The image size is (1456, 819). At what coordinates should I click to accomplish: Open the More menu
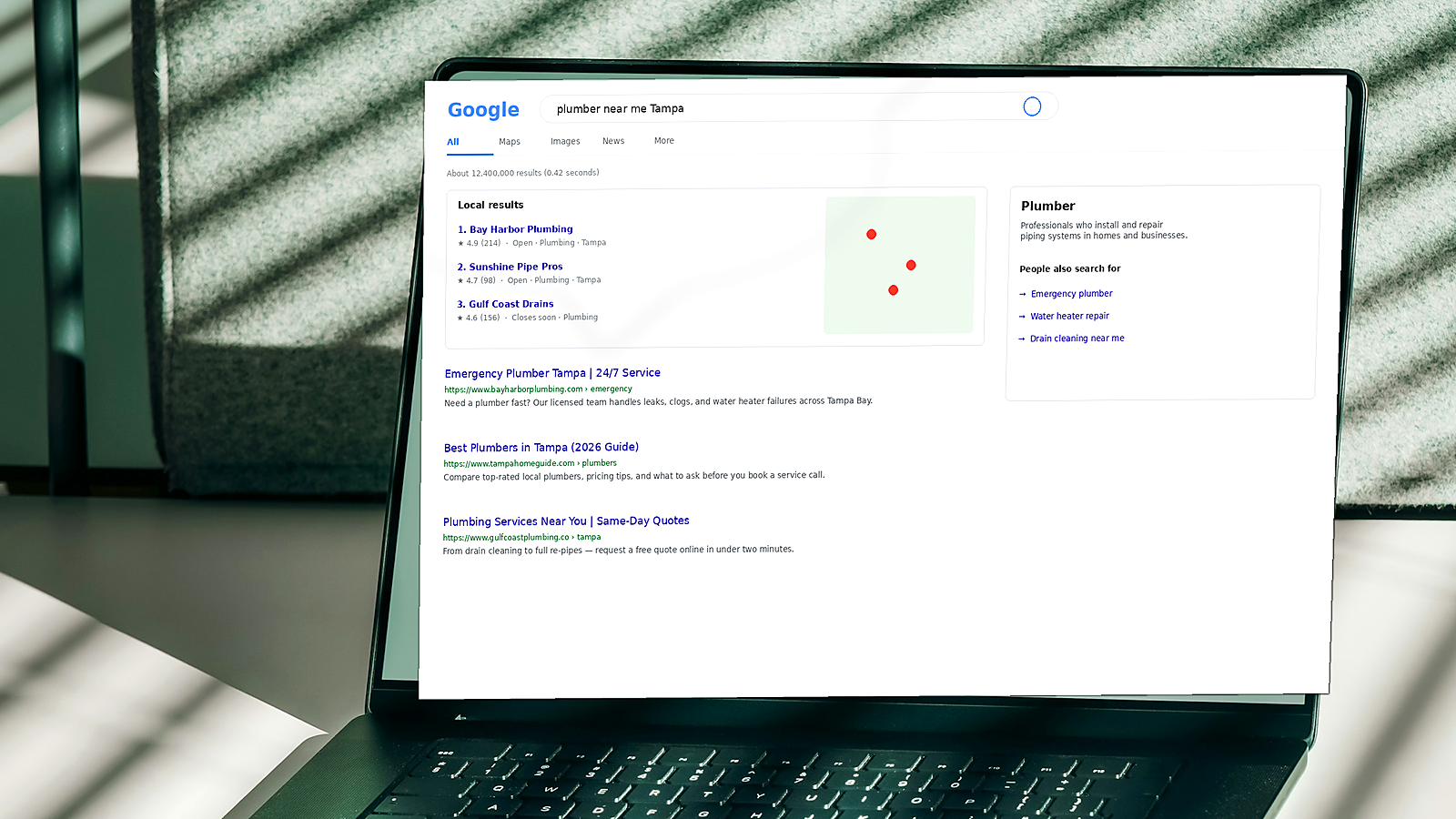coord(664,141)
